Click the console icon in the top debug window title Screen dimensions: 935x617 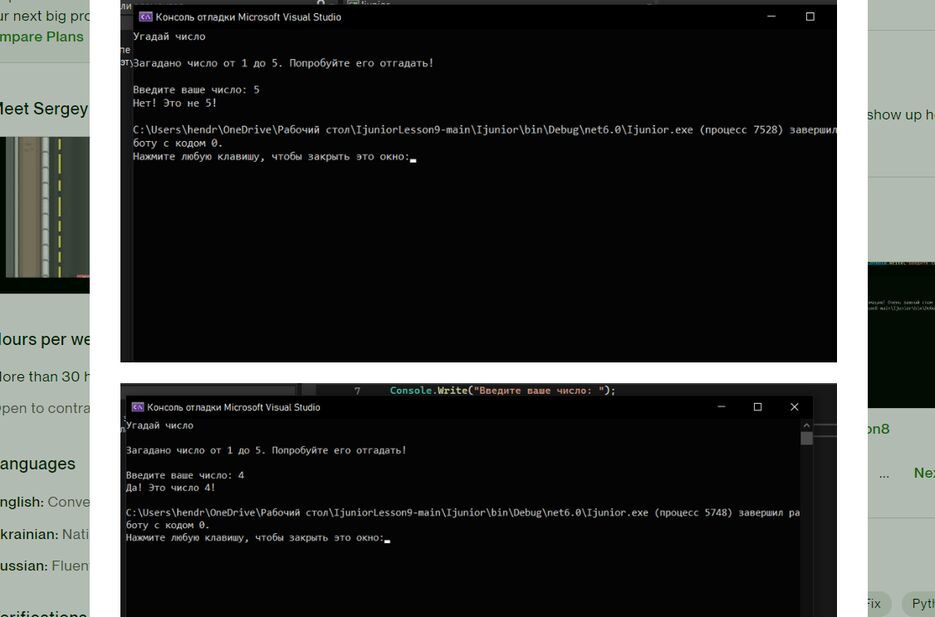(145, 17)
